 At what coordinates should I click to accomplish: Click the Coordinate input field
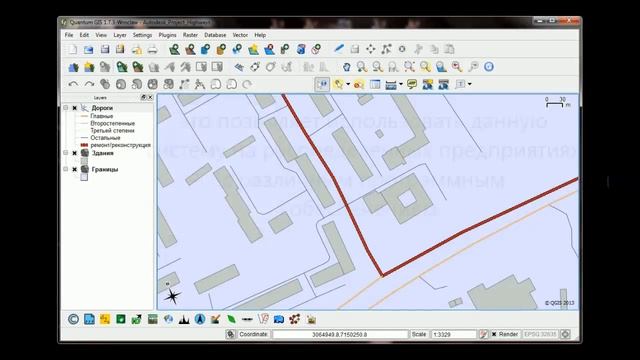340,334
